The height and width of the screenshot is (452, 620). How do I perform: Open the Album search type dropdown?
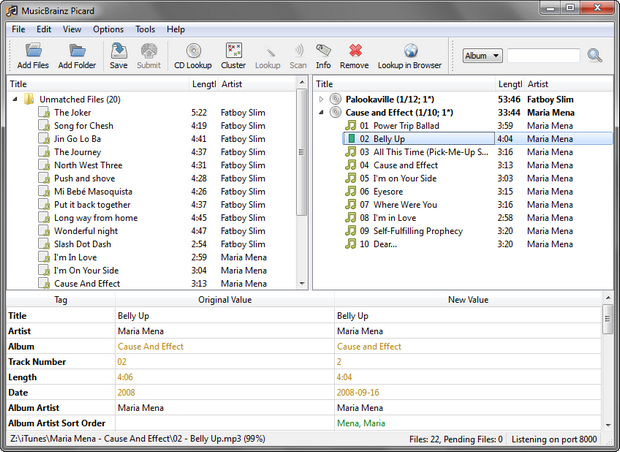(x=483, y=56)
